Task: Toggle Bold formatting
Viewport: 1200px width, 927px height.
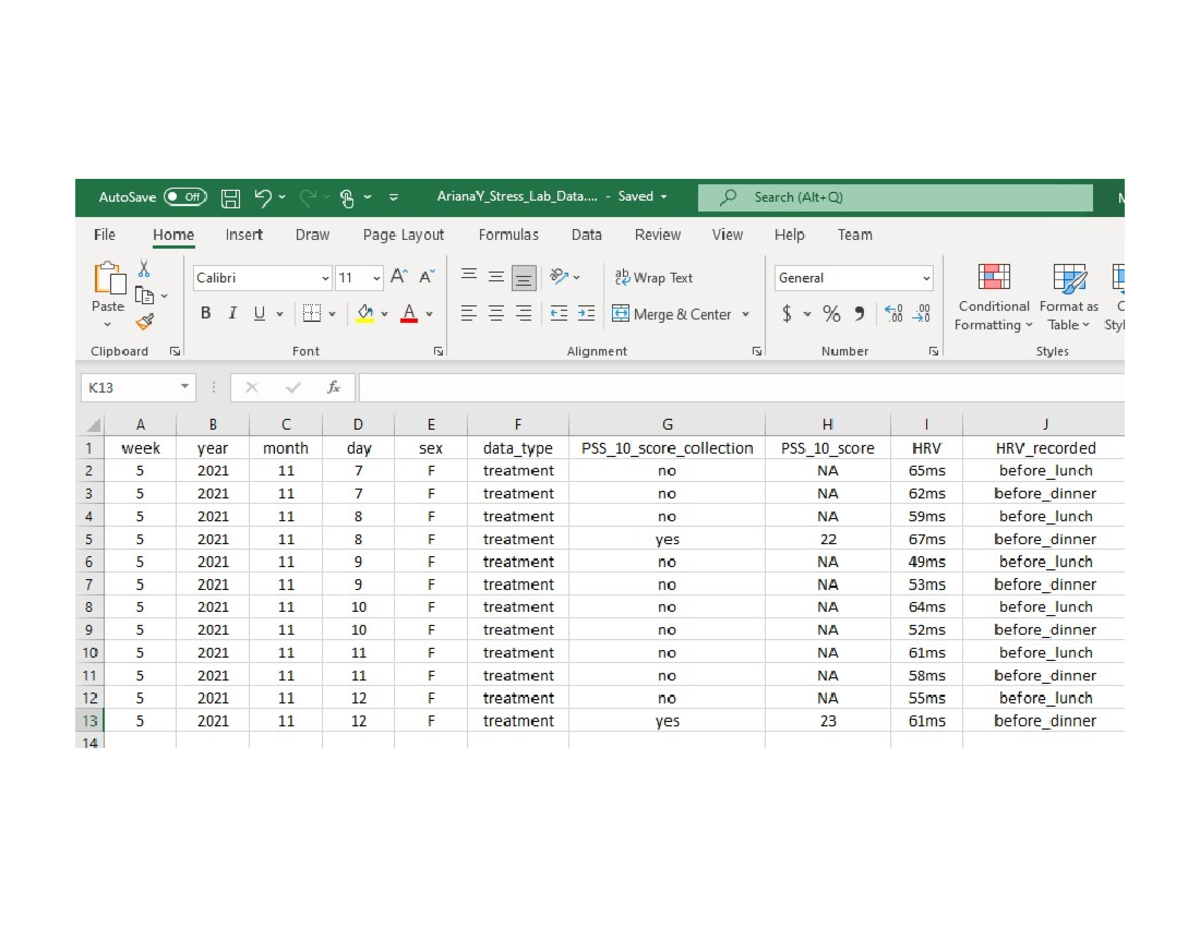Action: [205, 314]
